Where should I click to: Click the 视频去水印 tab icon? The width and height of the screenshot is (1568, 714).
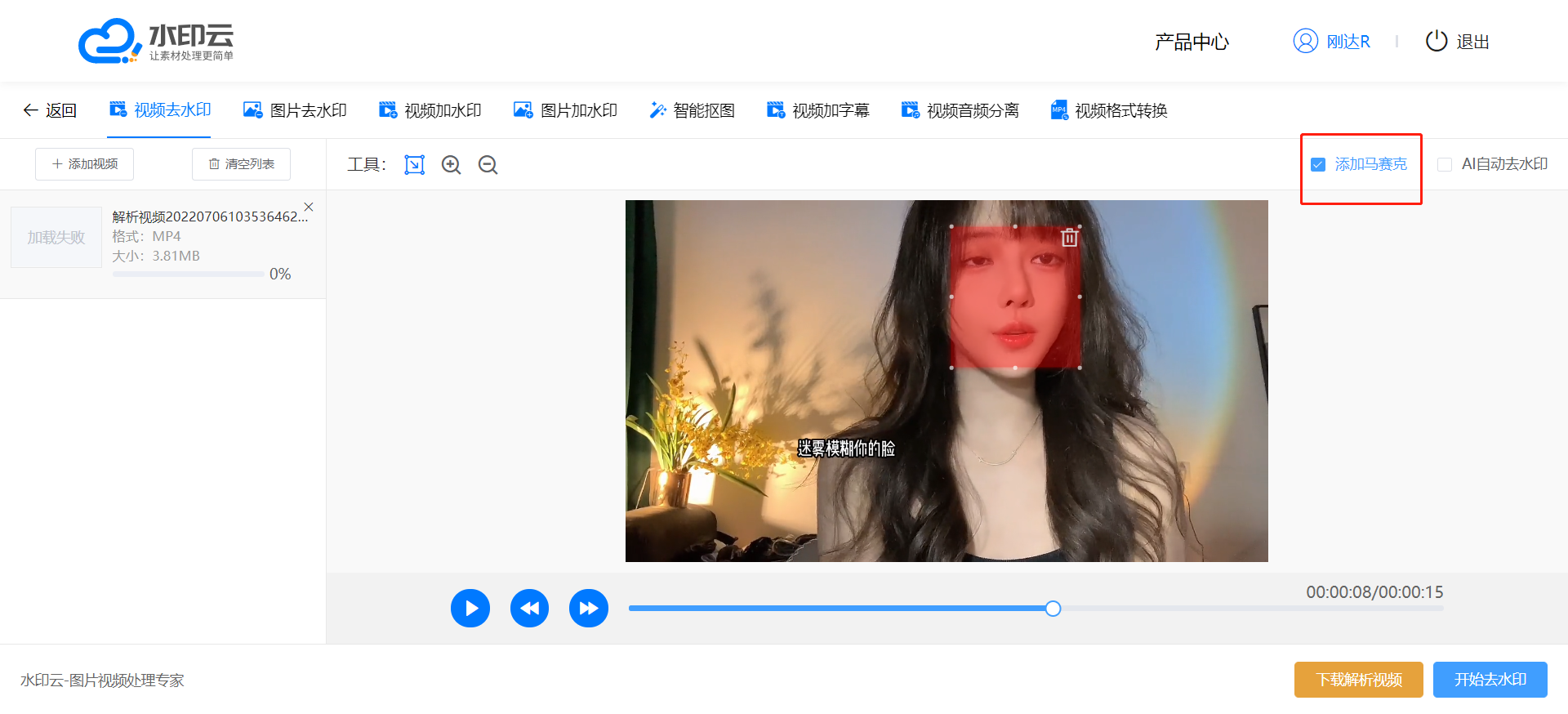click(118, 109)
